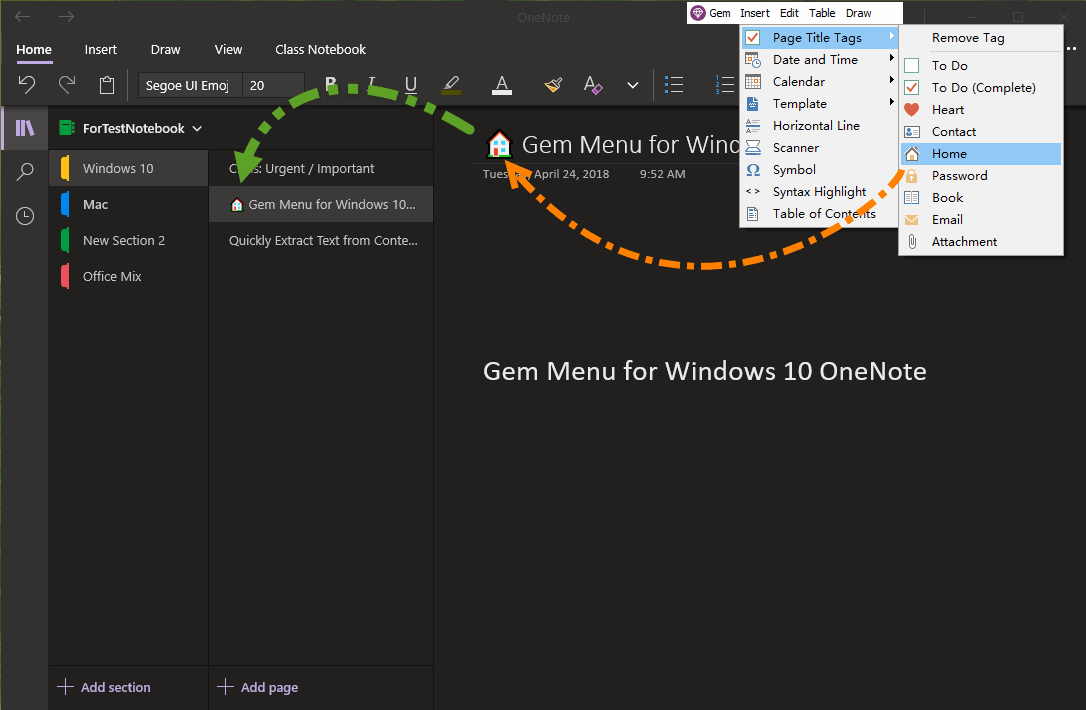The width and height of the screenshot is (1086, 710).
Task: Redo the last undone action
Action: pos(66,85)
